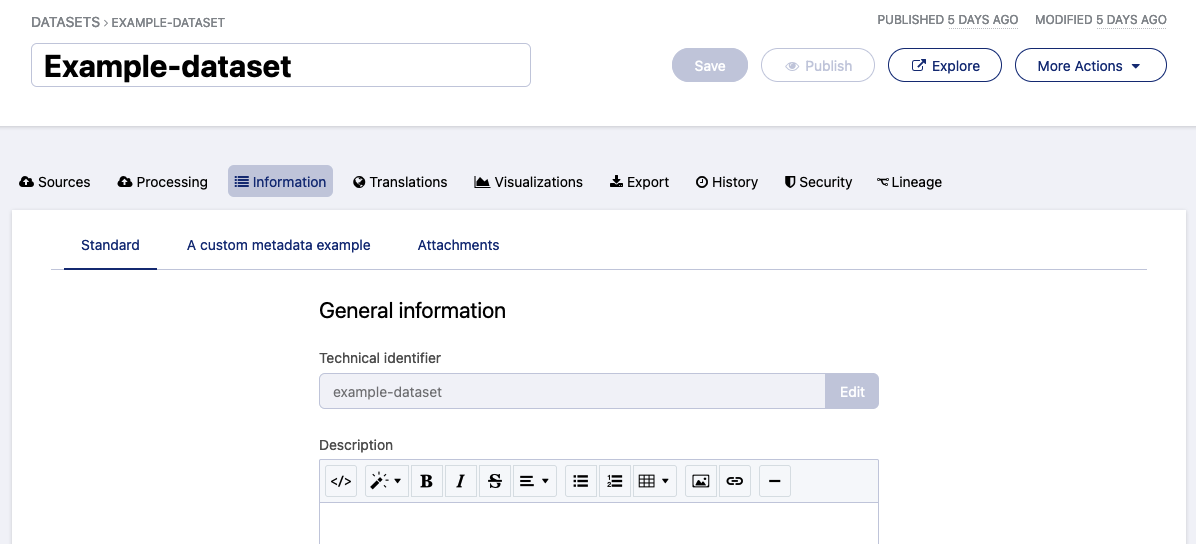This screenshot has height=544, width=1196.
Task: Click the Explore button
Action: (945, 66)
